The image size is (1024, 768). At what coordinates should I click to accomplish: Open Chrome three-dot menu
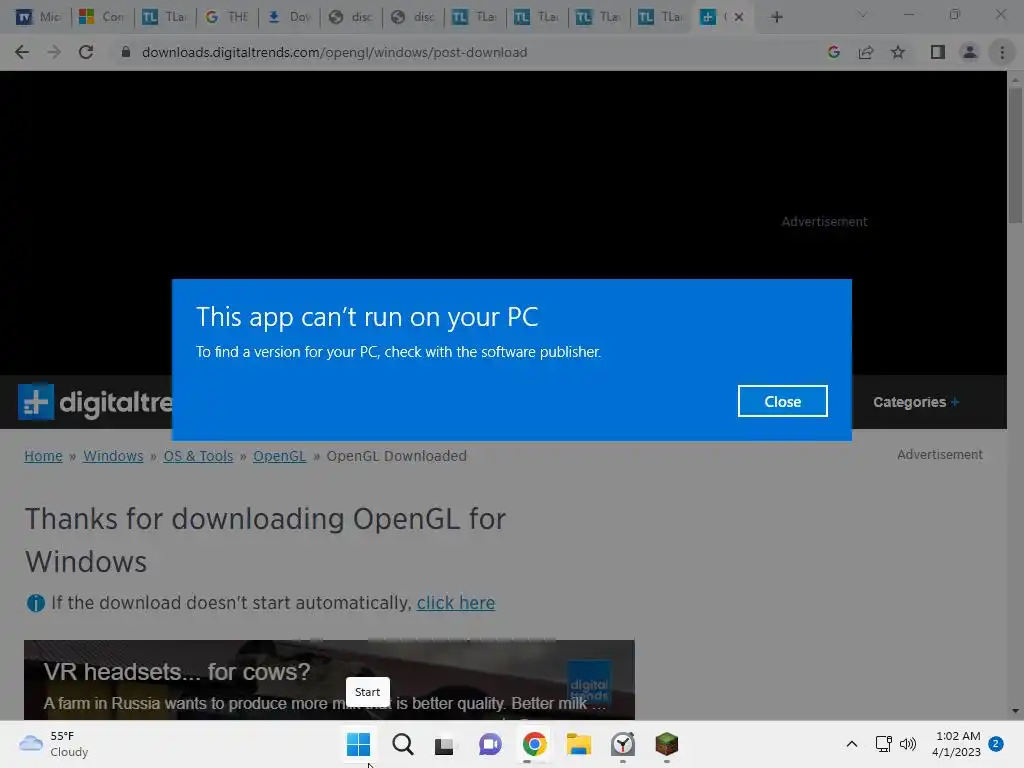[1002, 52]
